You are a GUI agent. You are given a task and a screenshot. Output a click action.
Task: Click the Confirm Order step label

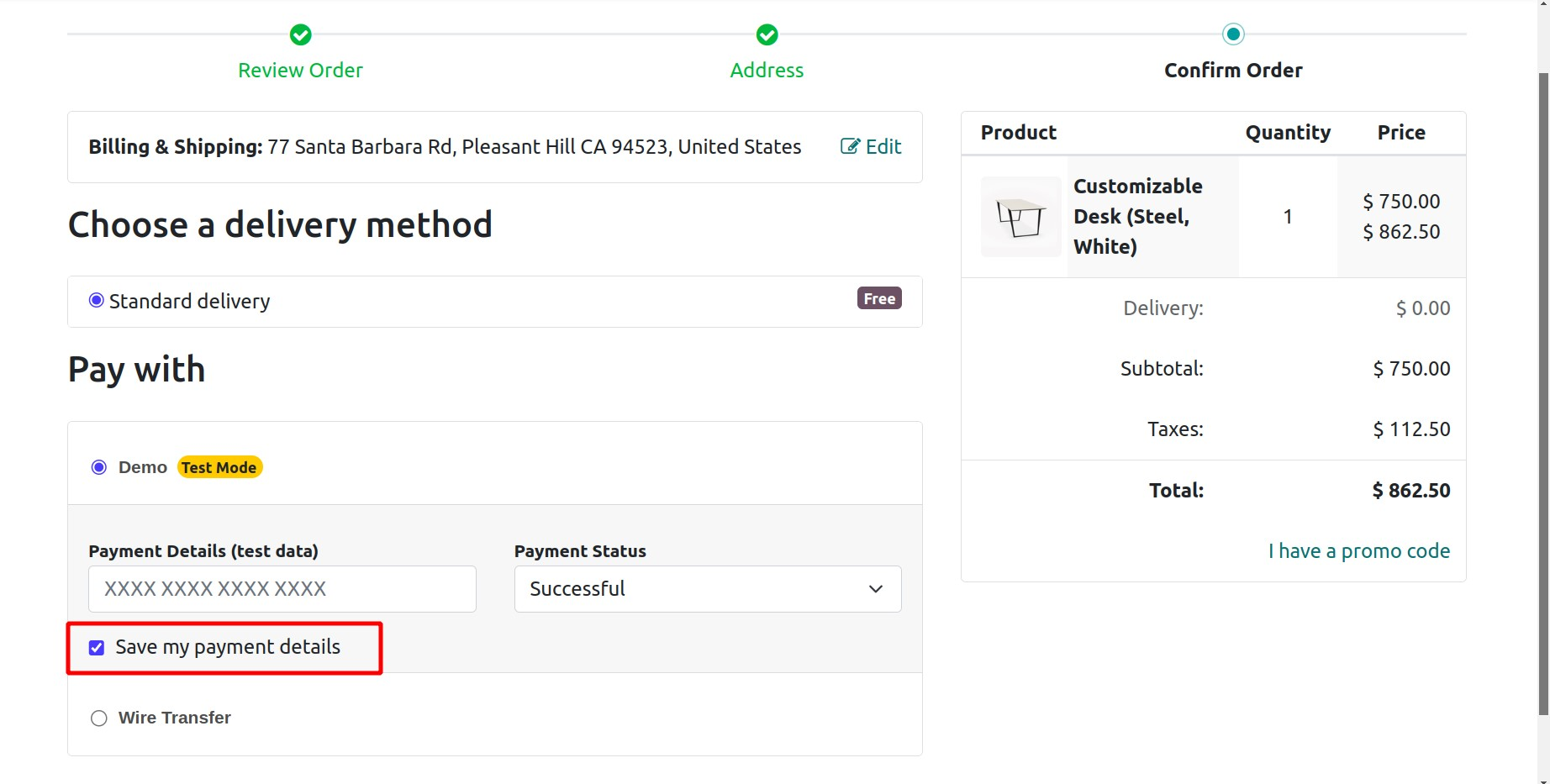pyautogui.click(x=1233, y=71)
